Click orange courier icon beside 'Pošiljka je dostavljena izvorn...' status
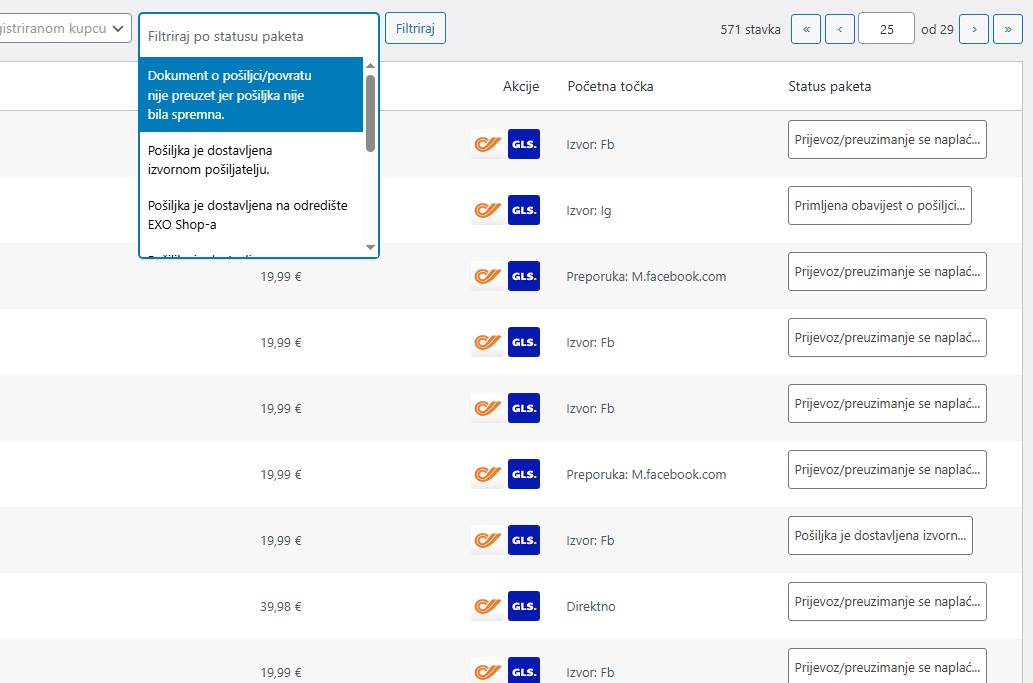This screenshot has height=683, width=1033. pyautogui.click(x=487, y=540)
